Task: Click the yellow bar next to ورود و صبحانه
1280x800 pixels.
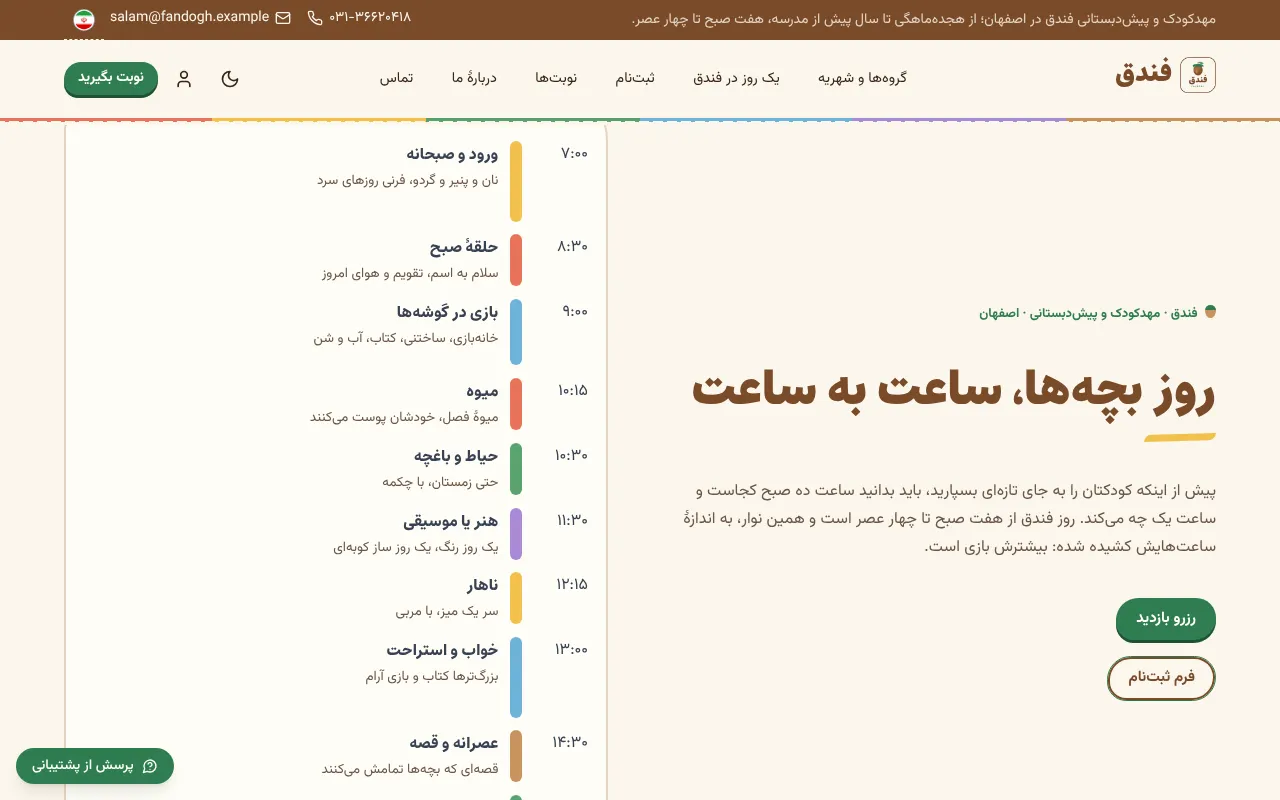Action: point(516,181)
